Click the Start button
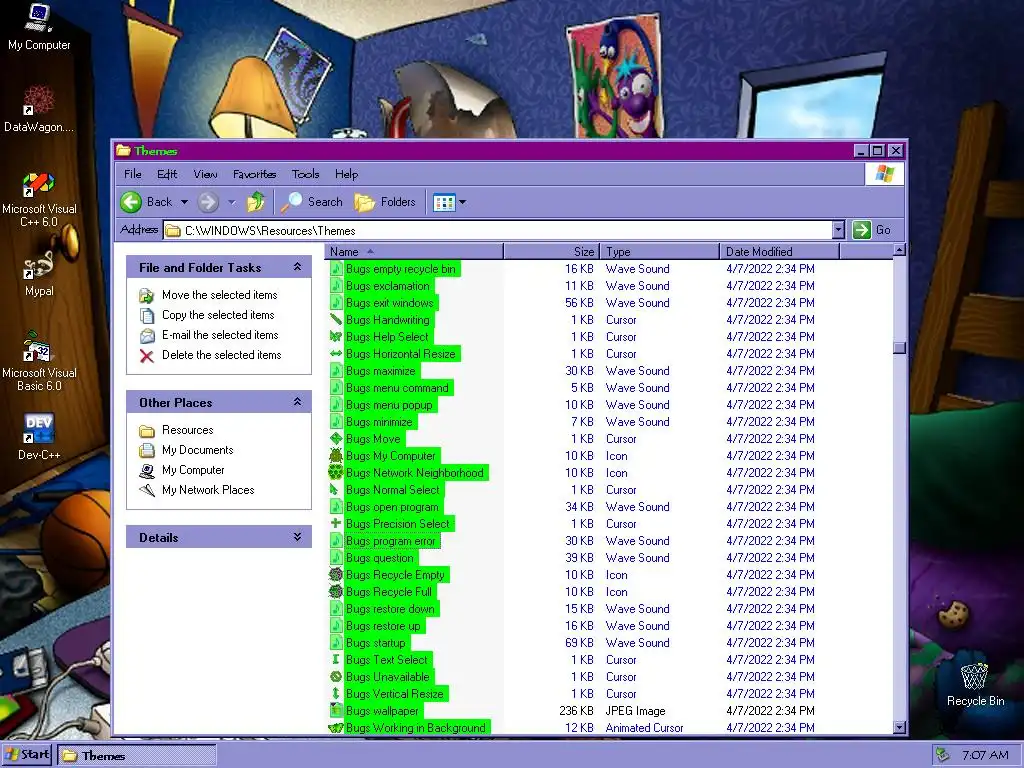Viewport: 1024px width, 768px height. pyautogui.click(x=27, y=754)
